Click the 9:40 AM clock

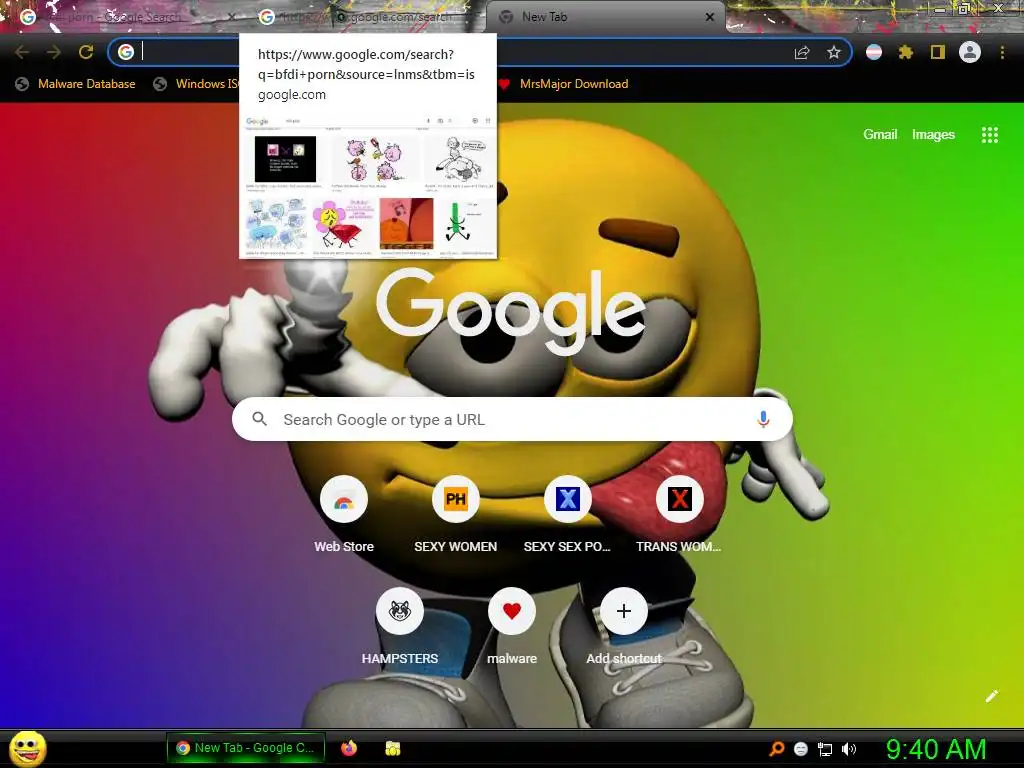click(936, 749)
